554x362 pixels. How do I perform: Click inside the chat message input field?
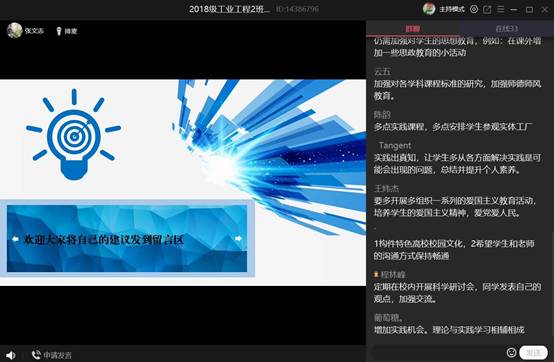pos(438,352)
